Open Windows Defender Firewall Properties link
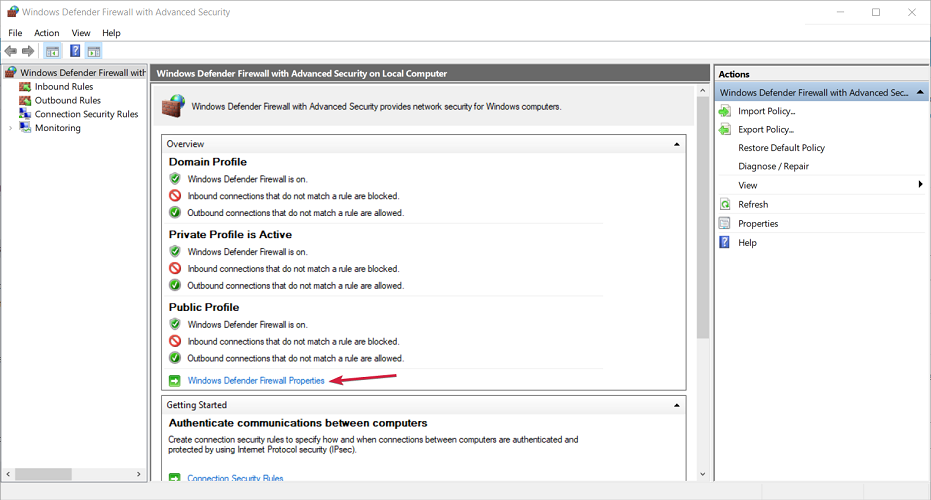 (x=256, y=381)
